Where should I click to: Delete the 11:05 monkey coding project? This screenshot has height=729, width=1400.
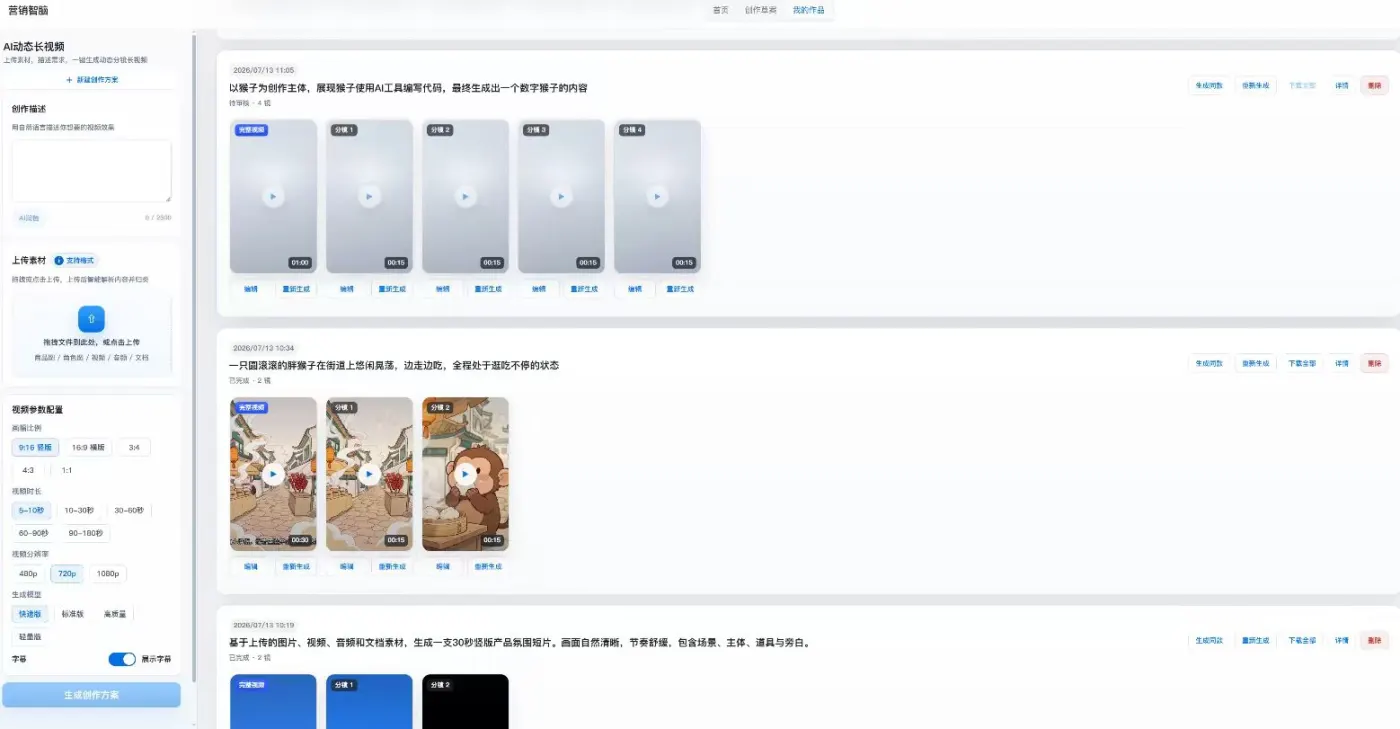click(1374, 86)
